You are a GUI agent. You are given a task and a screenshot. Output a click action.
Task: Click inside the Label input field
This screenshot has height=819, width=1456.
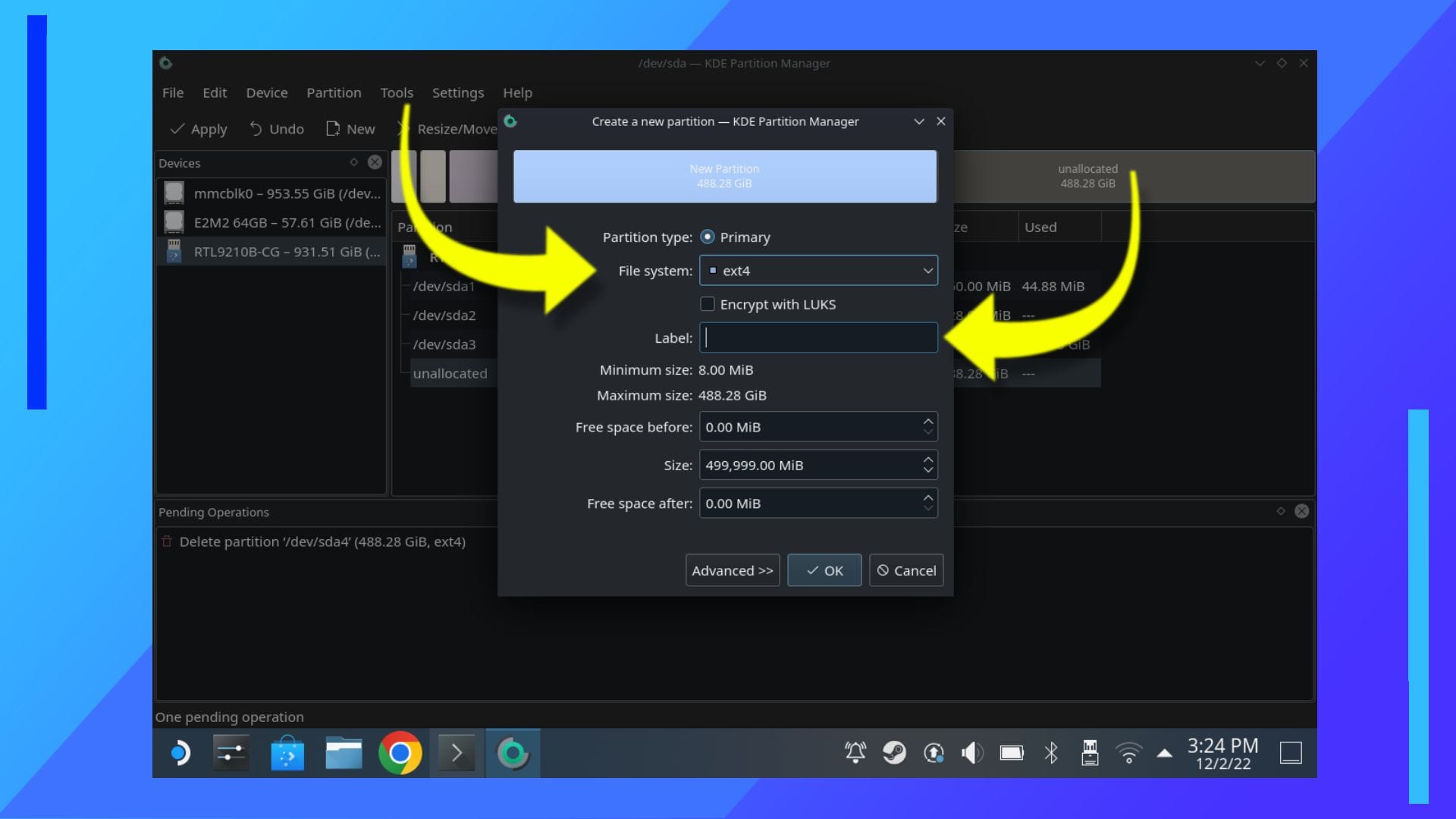pos(817,337)
